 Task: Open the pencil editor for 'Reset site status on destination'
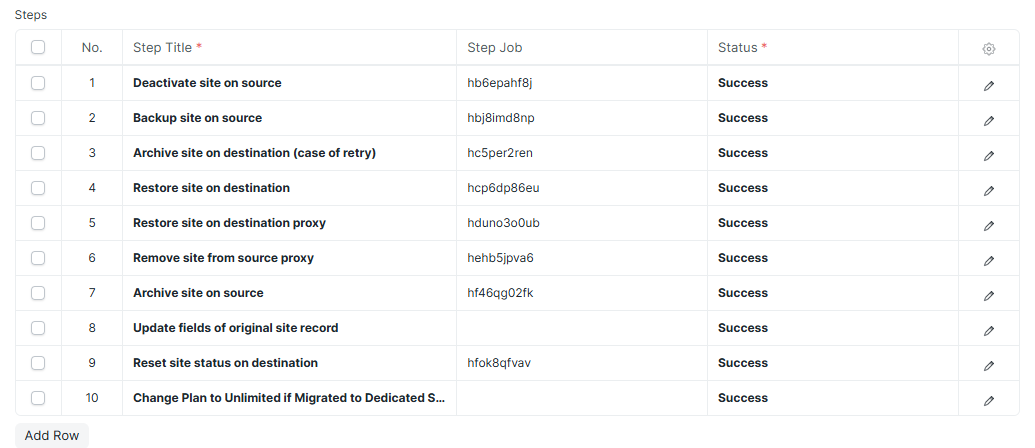[988, 366]
